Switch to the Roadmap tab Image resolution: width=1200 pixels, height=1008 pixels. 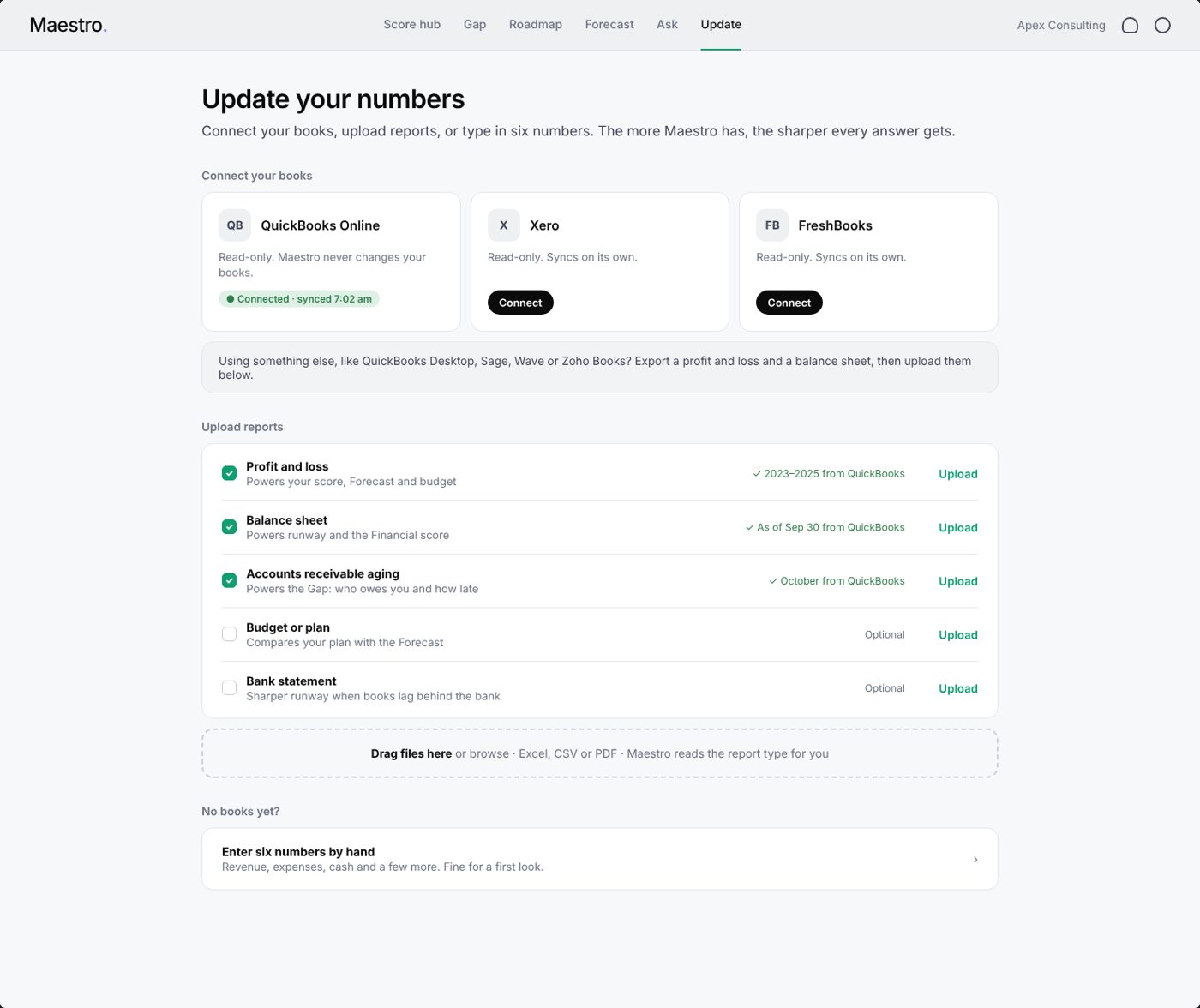click(x=536, y=24)
